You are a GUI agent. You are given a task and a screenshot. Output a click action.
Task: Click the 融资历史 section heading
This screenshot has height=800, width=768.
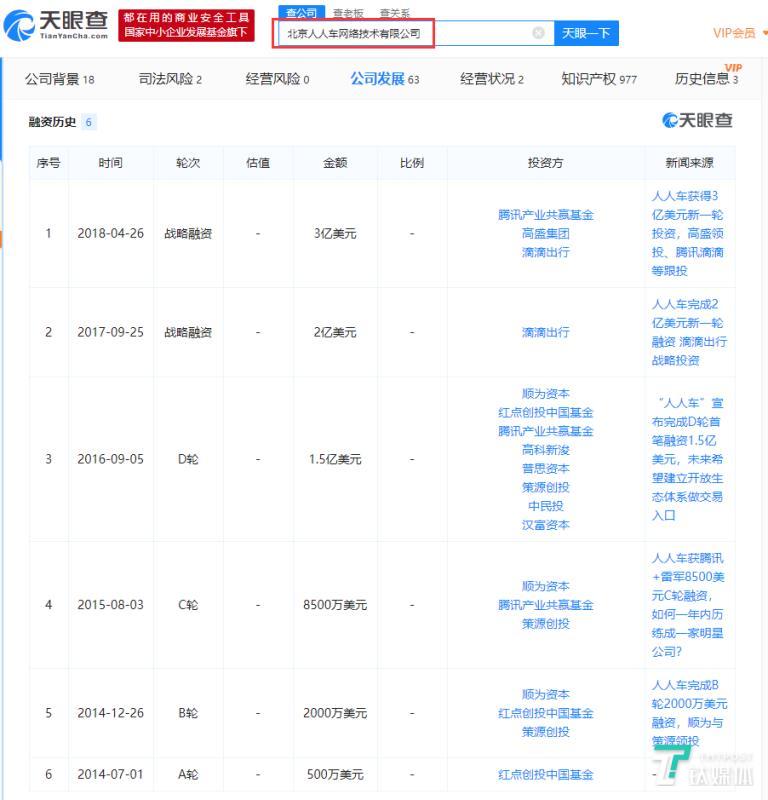click(x=52, y=122)
